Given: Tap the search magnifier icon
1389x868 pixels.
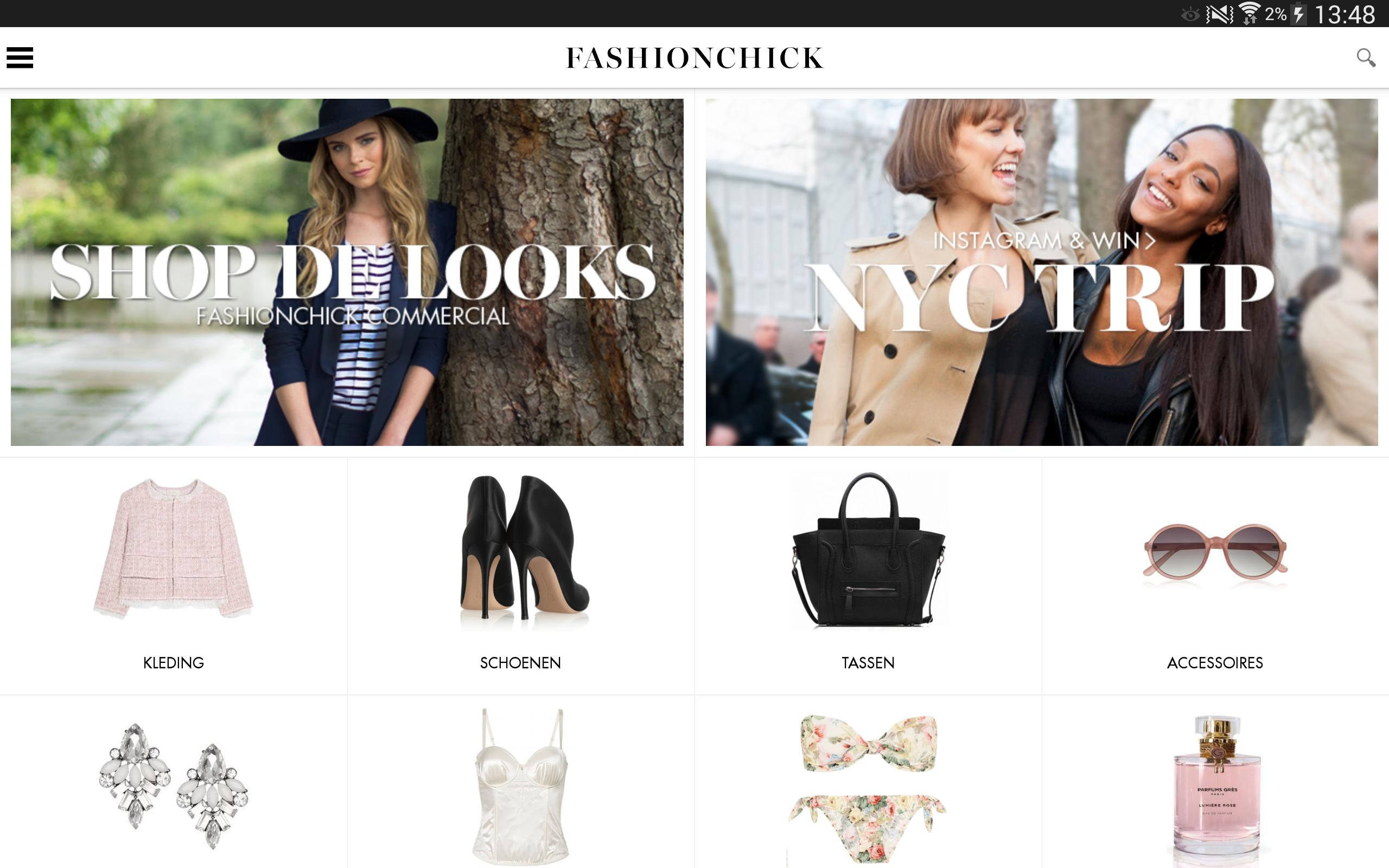Looking at the screenshot, I should click(x=1366, y=58).
